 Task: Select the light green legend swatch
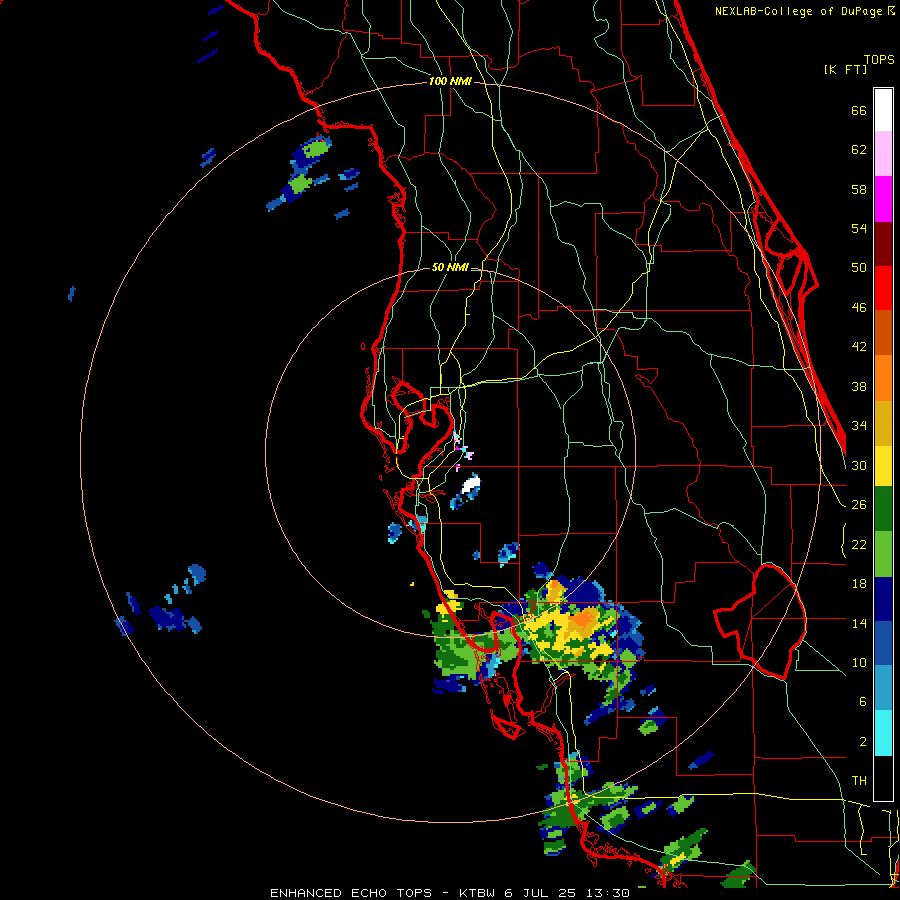point(883,554)
